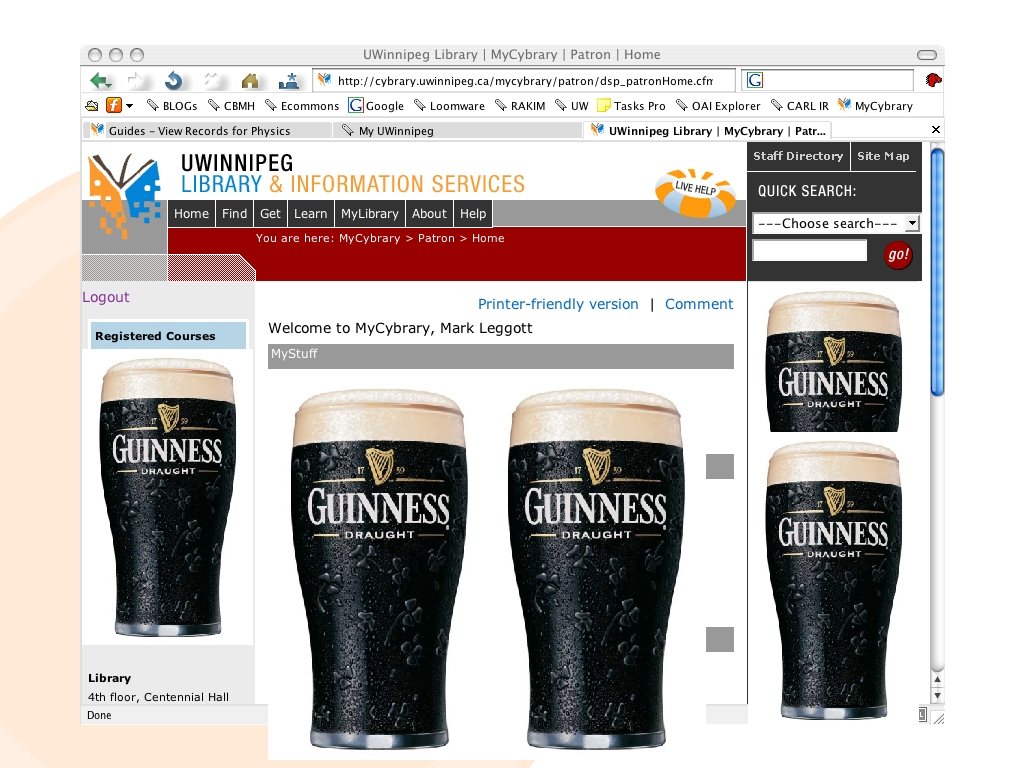Screen dimensions: 1024x768
Task: Switch to Guides View Records for Physics tab
Action: tap(208, 131)
